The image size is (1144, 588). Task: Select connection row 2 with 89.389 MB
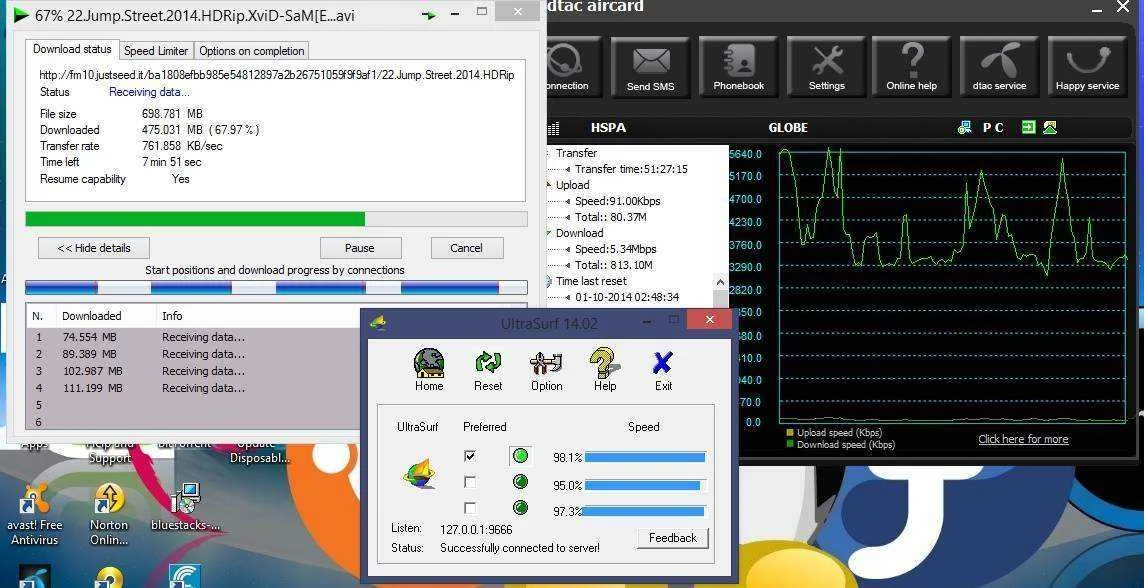coord(194,354)
